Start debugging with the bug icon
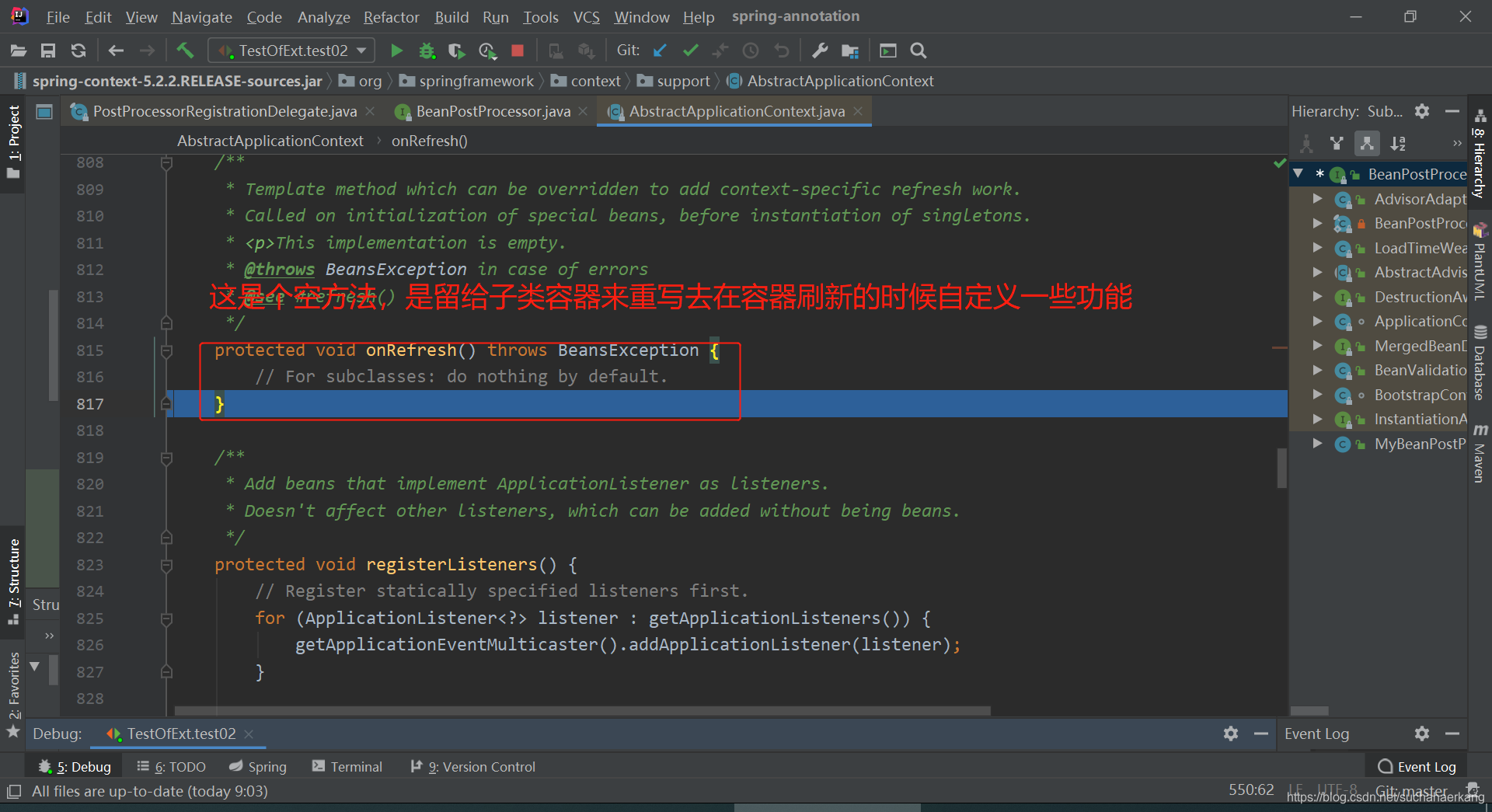Screen dimensions: 1492x812 pyautogui.click(x=427, y=51)
